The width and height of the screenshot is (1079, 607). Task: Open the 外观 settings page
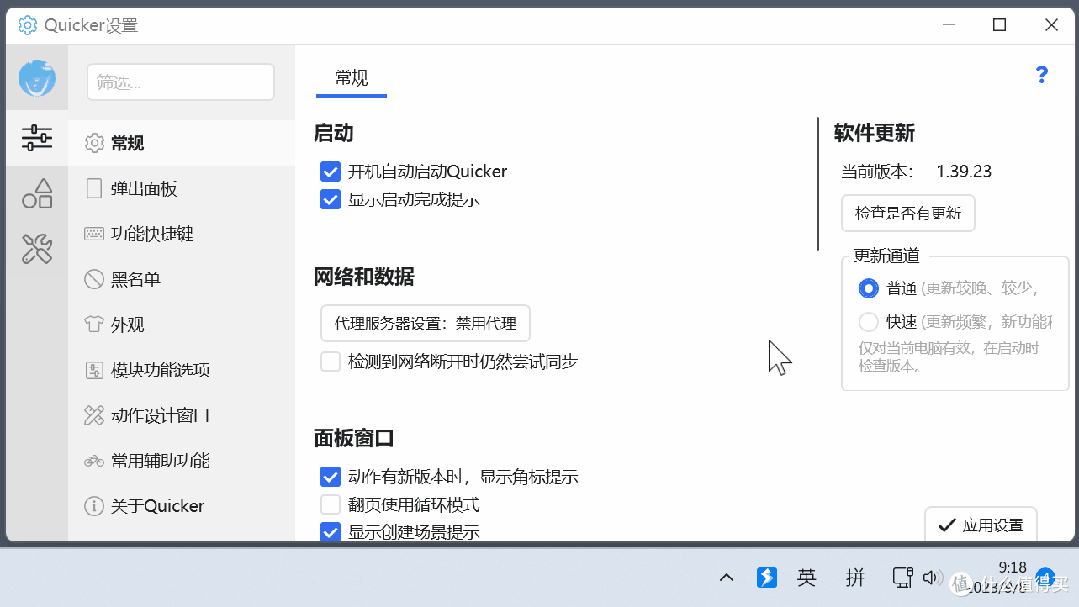(x=182, y=324)
